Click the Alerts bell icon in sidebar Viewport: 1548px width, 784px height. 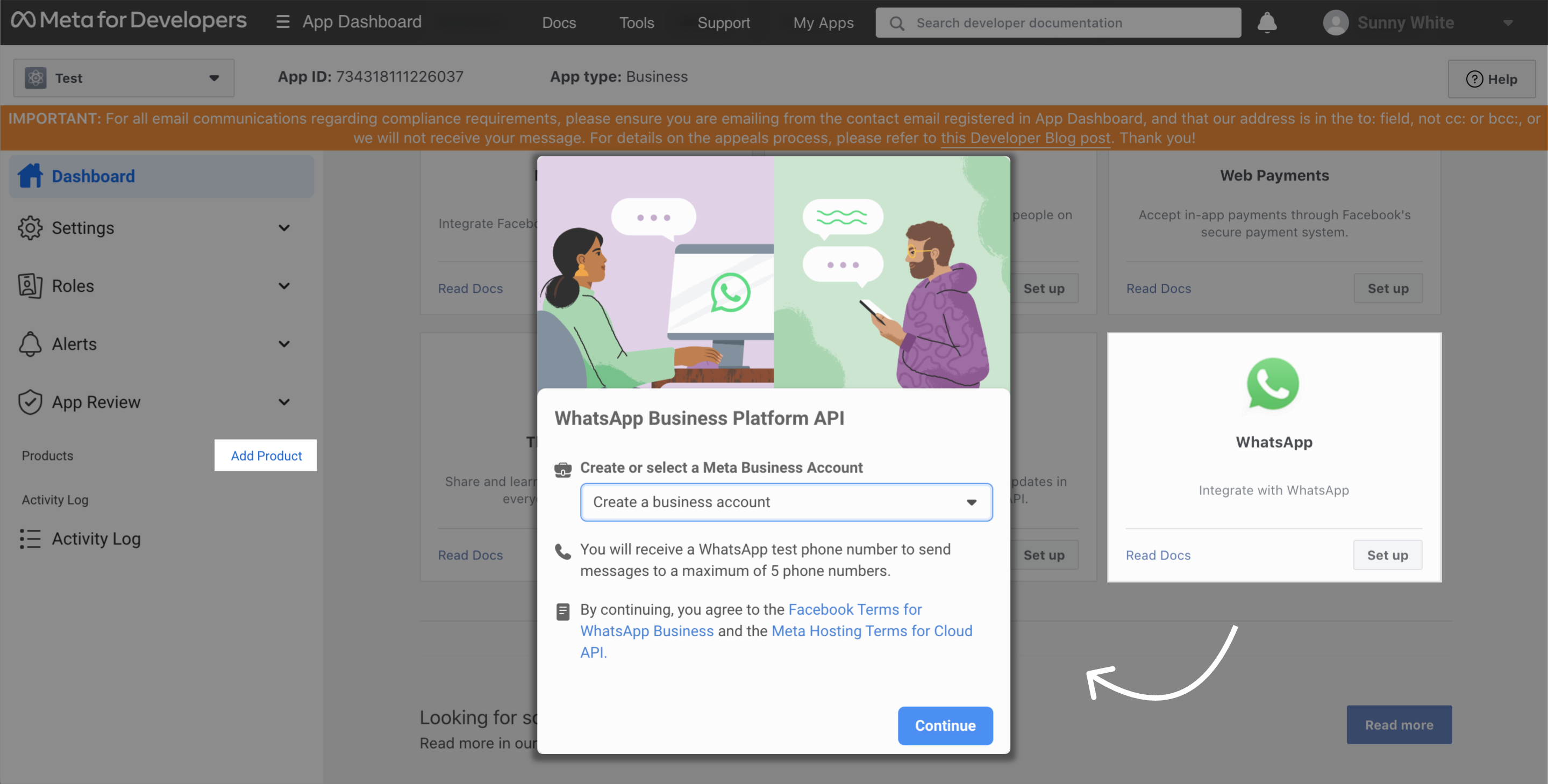(30, 344)
